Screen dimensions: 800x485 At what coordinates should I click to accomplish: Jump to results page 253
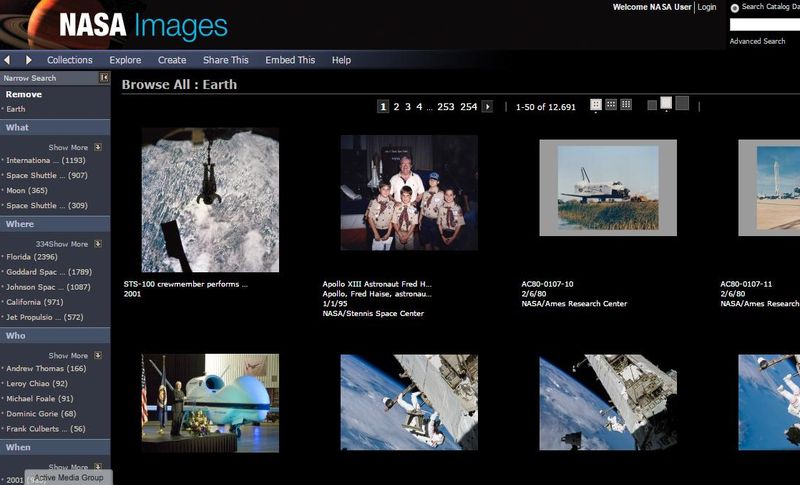coord(445,107)
